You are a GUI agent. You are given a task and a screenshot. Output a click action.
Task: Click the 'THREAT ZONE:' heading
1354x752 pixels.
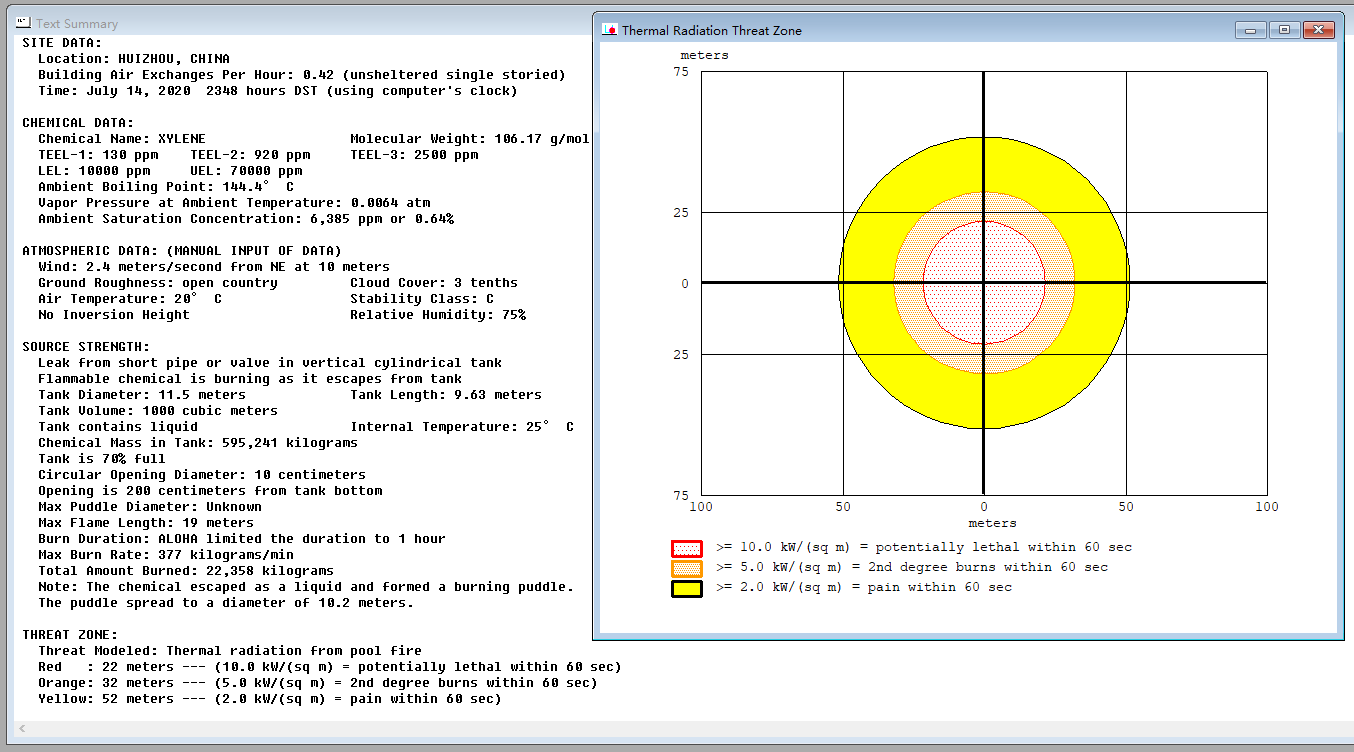[70, 635]
